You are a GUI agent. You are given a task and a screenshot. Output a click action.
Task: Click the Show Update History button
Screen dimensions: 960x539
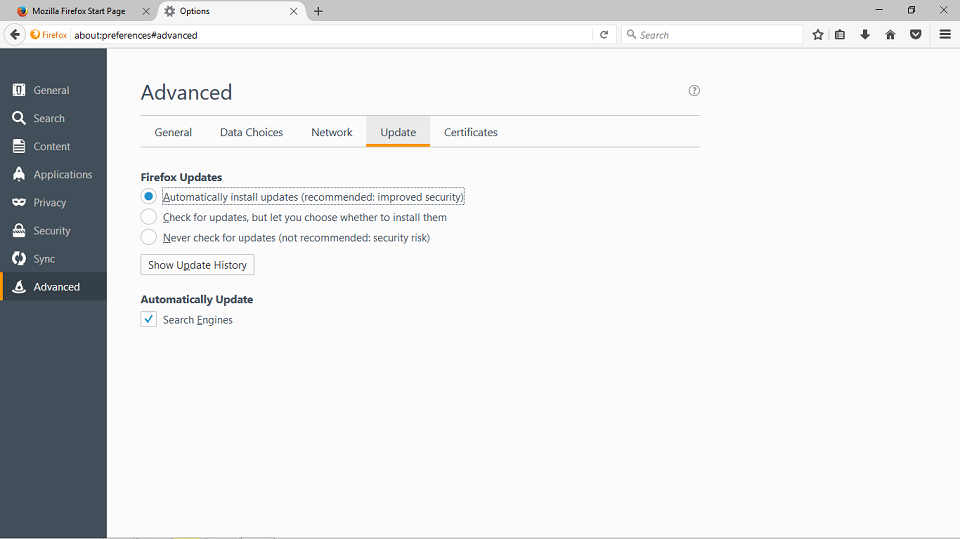click(197, 265)
